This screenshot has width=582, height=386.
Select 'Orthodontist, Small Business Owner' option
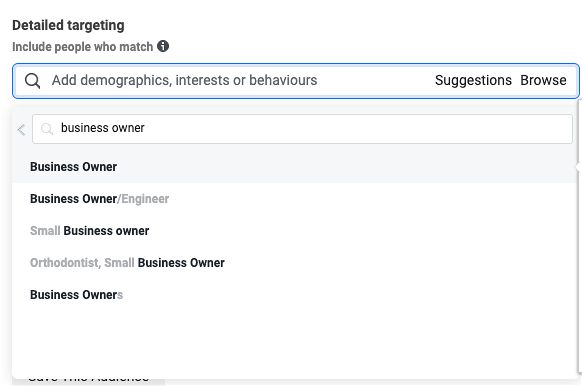295,263
